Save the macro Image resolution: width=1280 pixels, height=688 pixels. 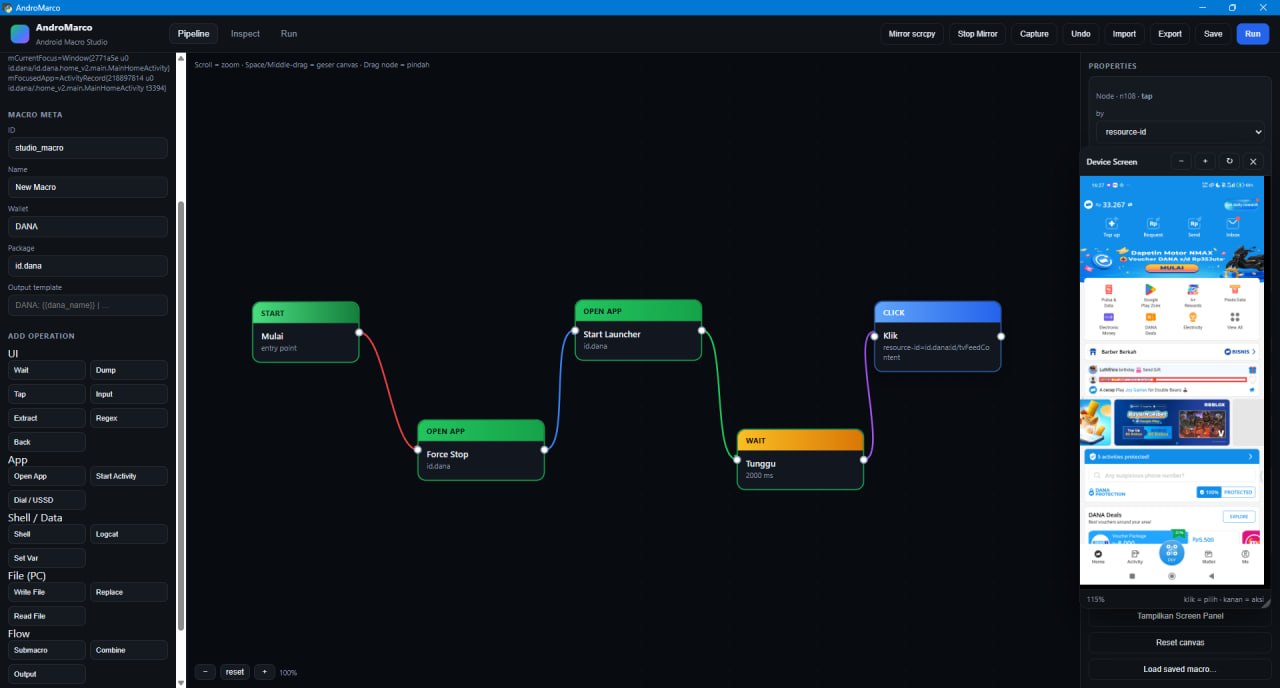[x=1213, y=34]
